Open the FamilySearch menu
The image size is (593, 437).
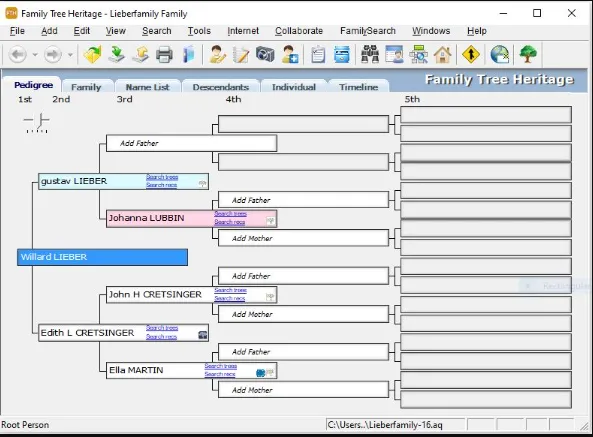click(x=368, y=31)
